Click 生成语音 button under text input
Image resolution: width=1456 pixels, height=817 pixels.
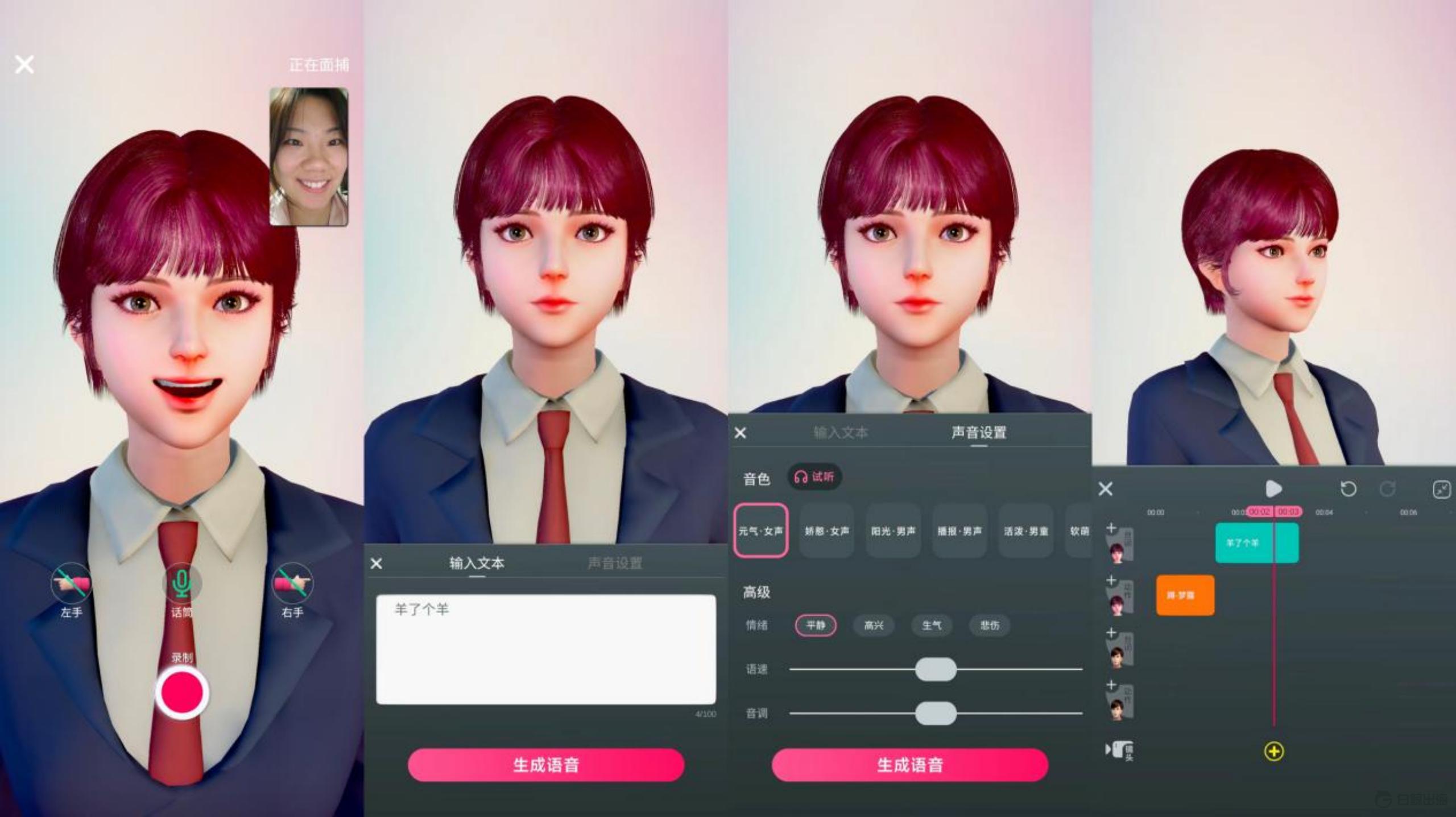(x=545, y=765)
